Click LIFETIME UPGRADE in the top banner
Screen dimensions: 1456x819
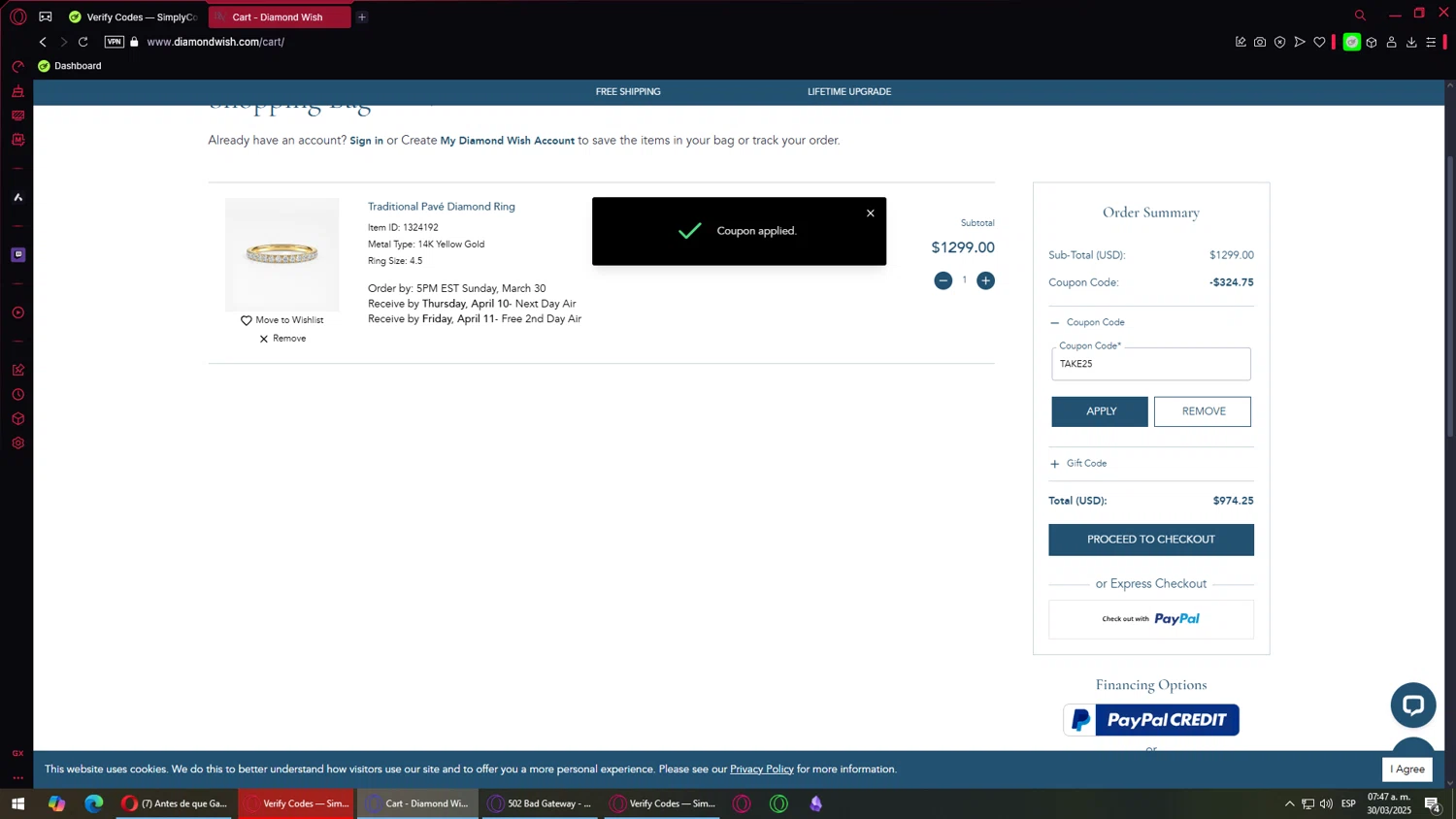(x=849, y=92)
